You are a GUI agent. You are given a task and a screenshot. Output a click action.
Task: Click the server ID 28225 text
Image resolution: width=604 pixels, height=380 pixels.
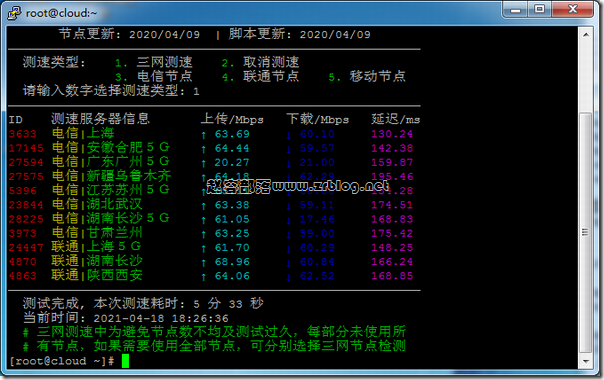pos(26,219)
